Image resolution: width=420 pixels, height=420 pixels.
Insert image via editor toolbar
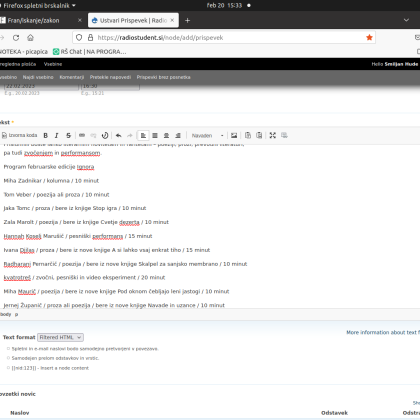point(234,135)
